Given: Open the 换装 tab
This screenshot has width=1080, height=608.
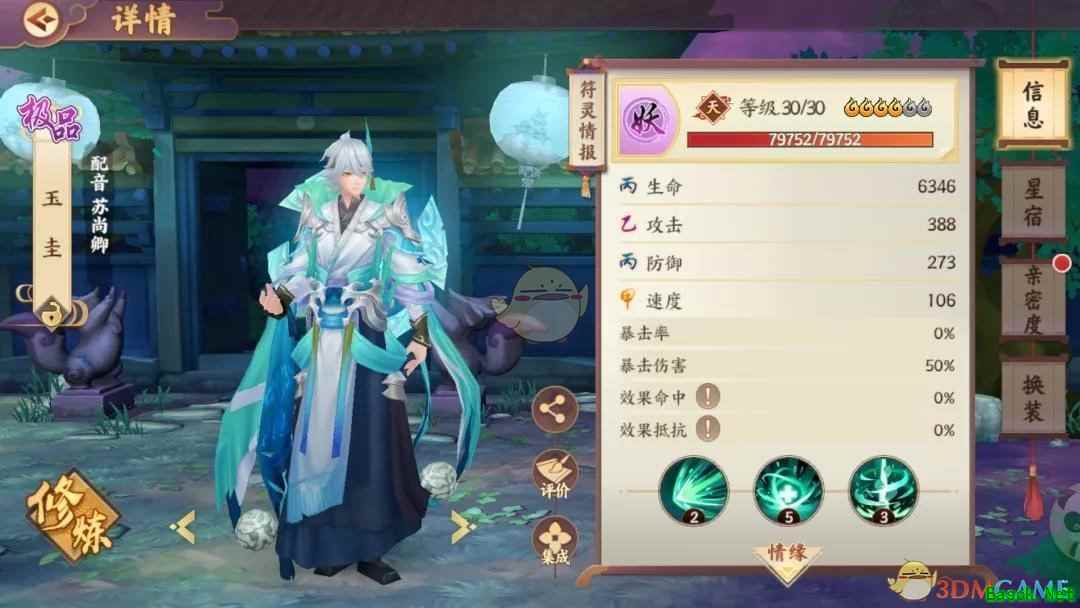Looking at the screenshot, I should pos(1032,398).
